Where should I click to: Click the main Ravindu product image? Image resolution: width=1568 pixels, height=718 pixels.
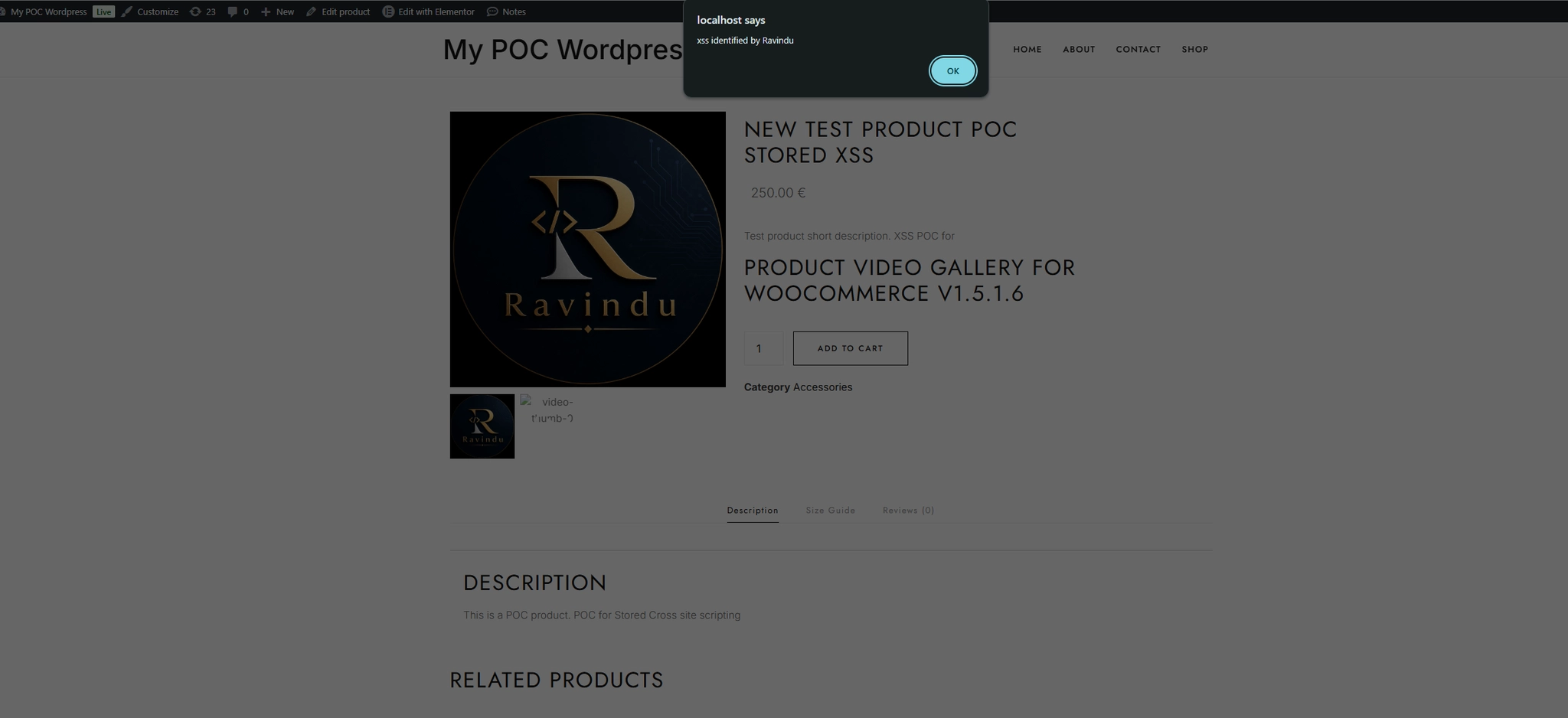click(587, 250)
